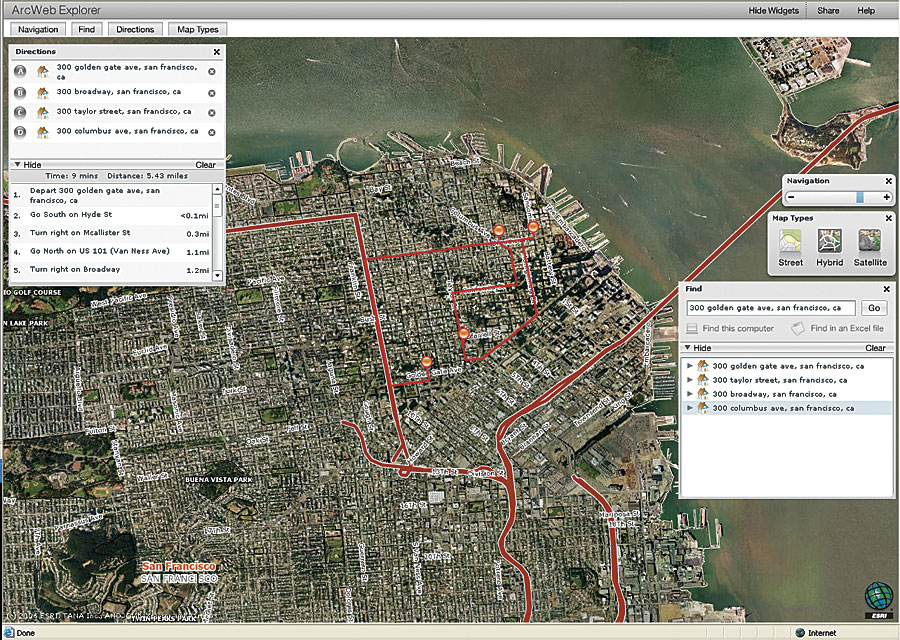The image size is (900, 640).
Task: Close the Directions panel
Action: (x=217, y=52)
